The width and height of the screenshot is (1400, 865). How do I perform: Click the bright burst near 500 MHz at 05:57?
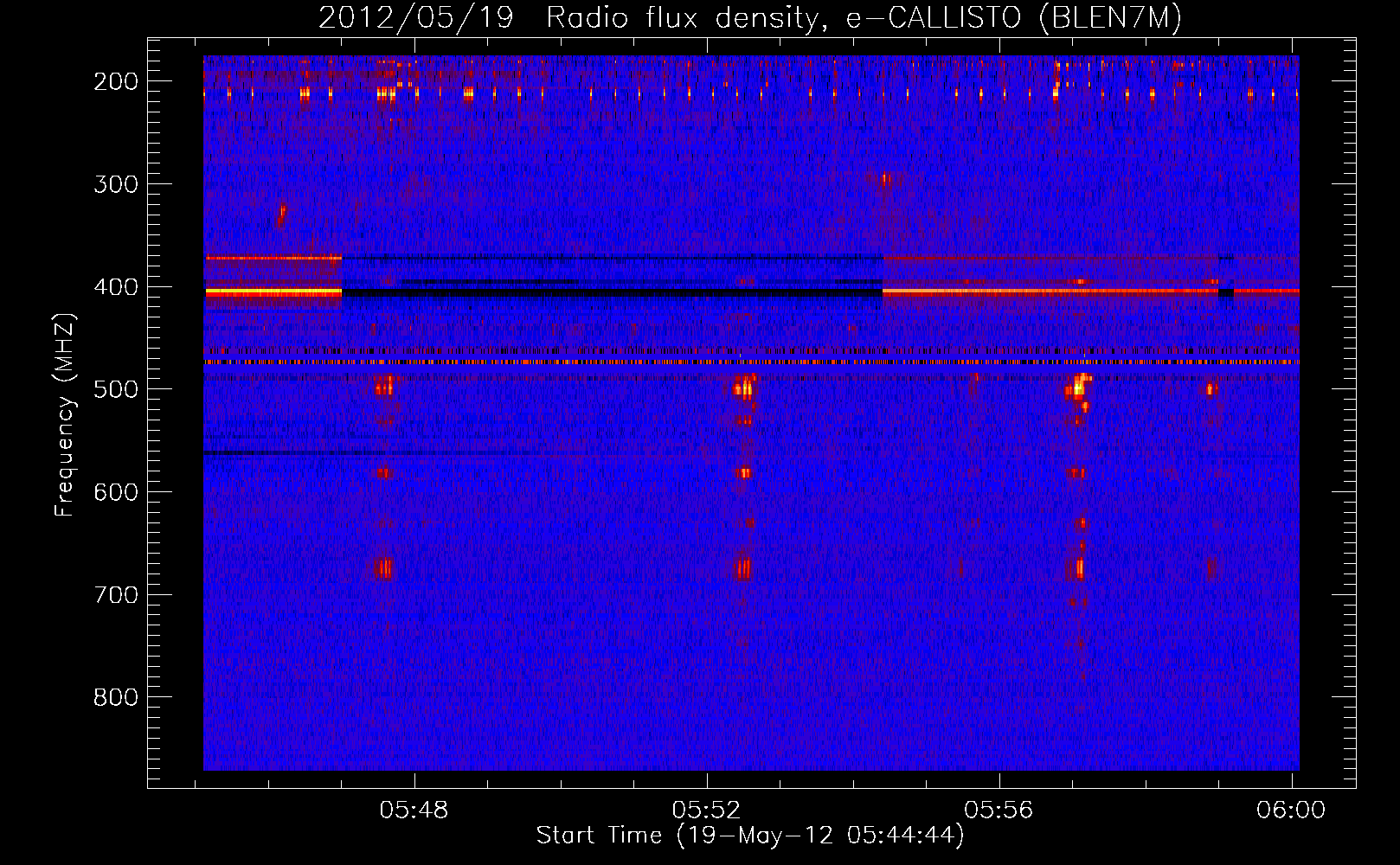pyautogui.click(x=1078, y=387)
